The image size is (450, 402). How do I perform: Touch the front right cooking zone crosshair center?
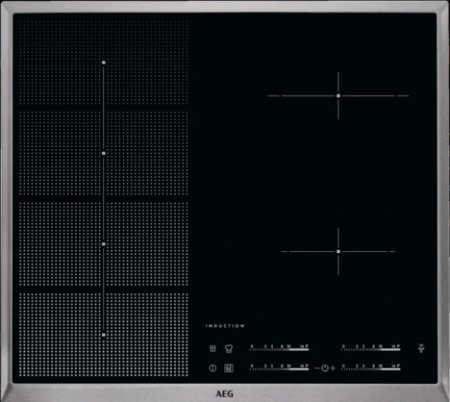pyautogui.click(x=338, y=252)
